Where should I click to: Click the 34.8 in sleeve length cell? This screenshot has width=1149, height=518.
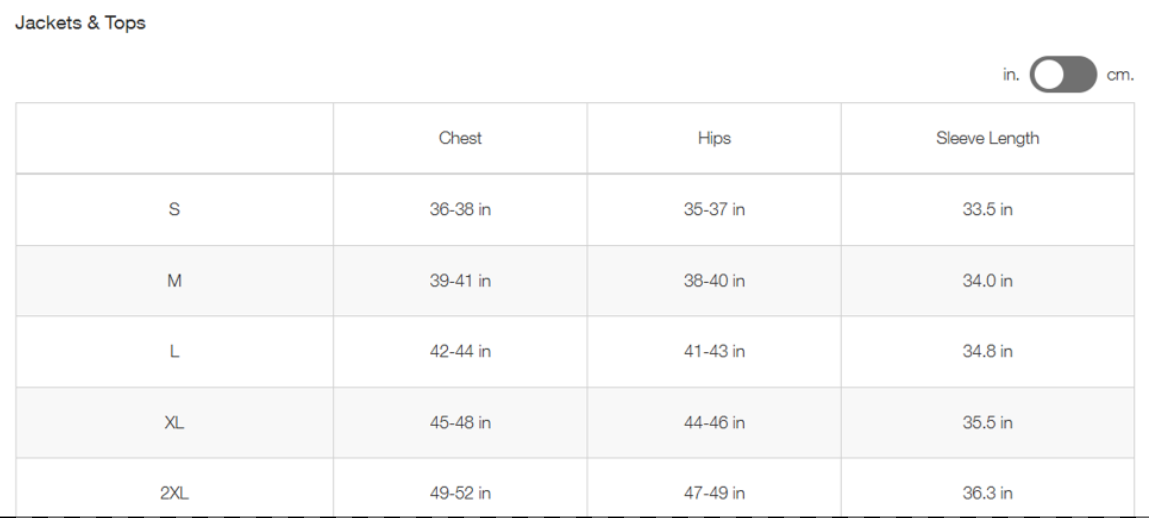(x=987, y=352)
